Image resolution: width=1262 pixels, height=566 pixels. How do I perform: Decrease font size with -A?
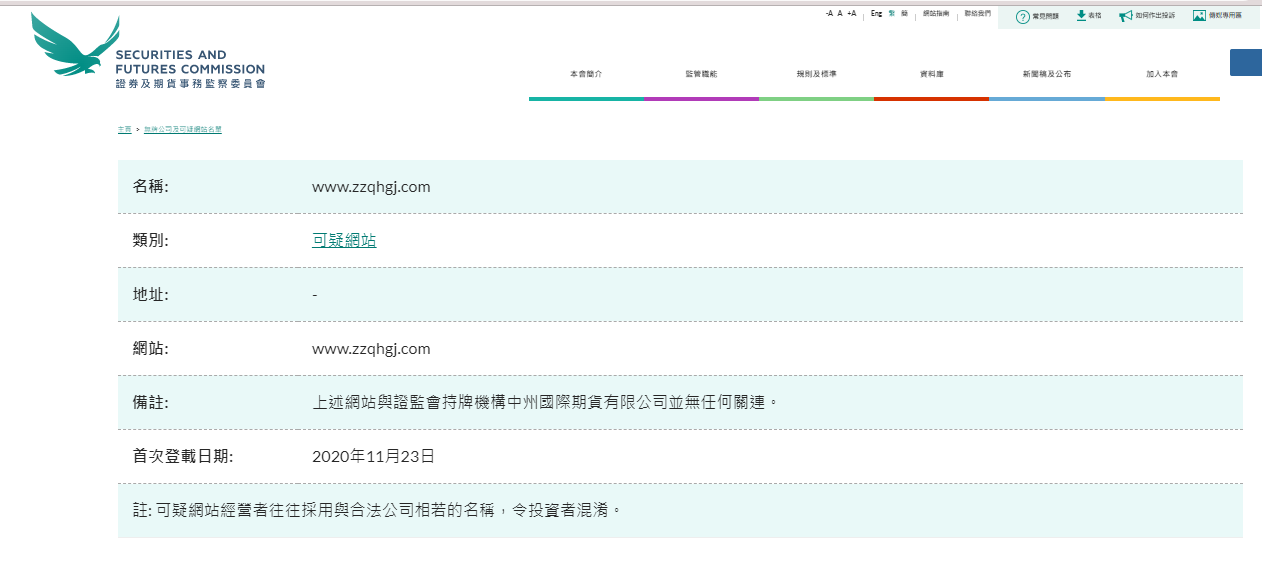coord(829,14)
